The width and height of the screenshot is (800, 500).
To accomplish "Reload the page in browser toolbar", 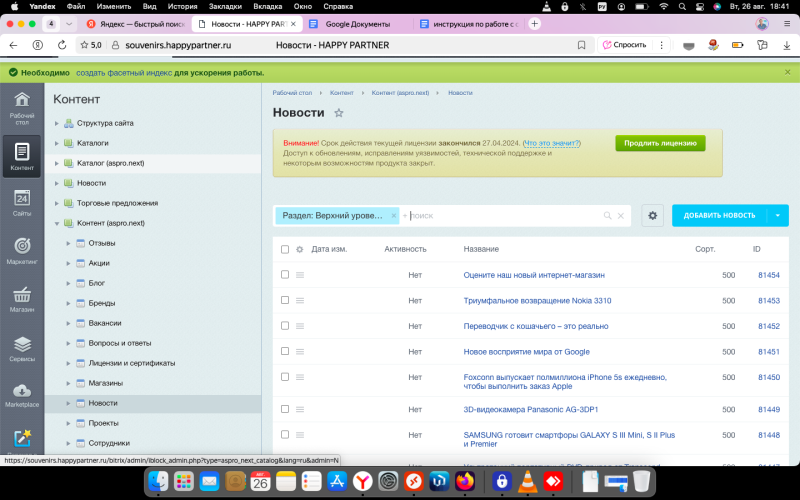I will [x=62, y=45].
